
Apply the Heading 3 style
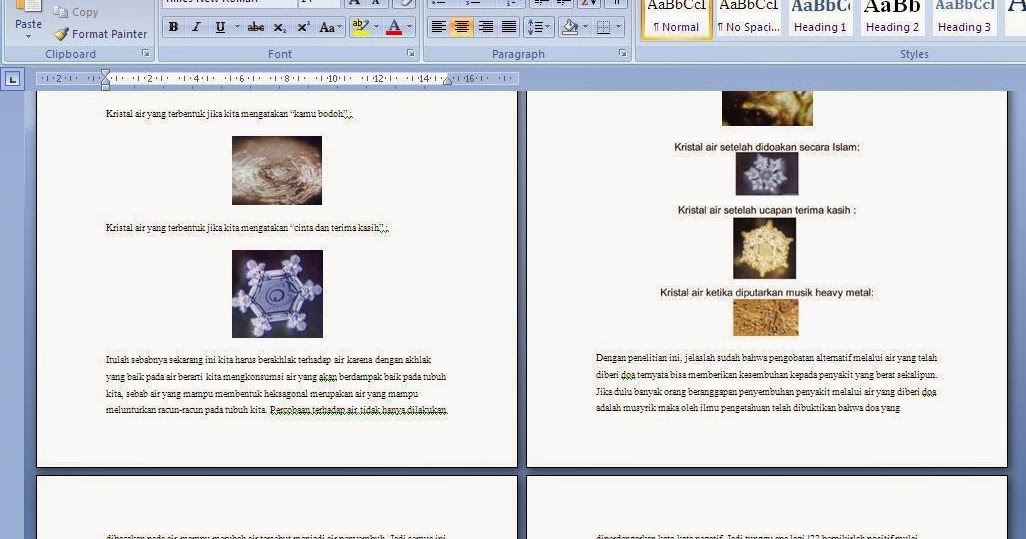click(x=964, y=18)
